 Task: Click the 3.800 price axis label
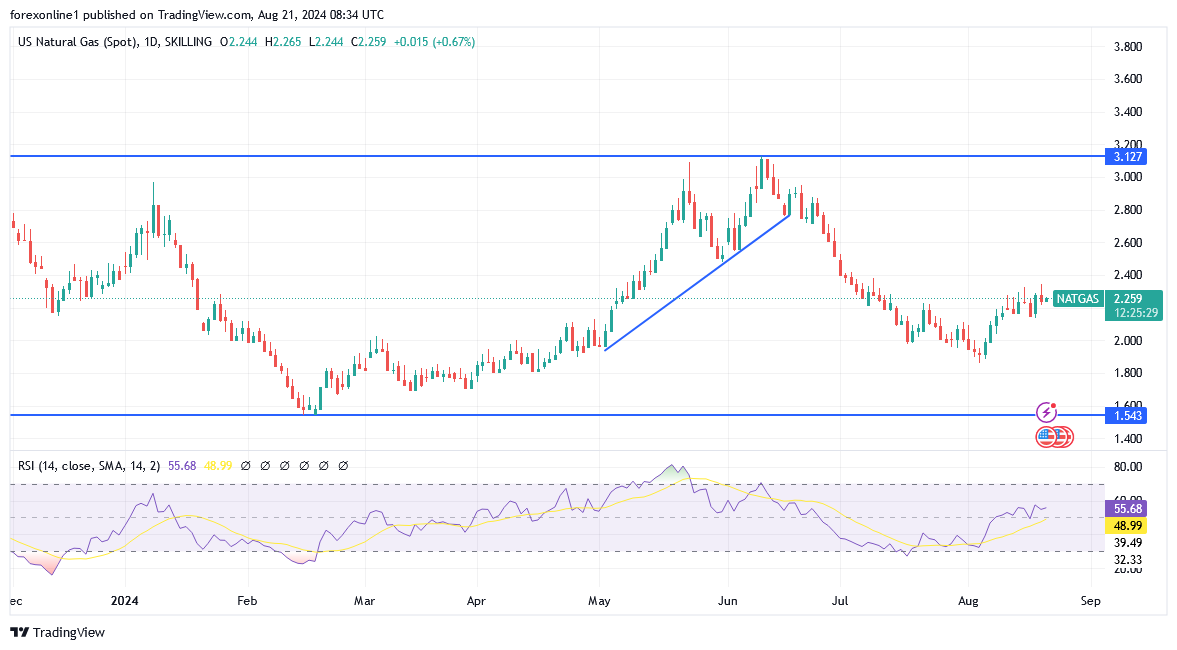click(1127, 47)
